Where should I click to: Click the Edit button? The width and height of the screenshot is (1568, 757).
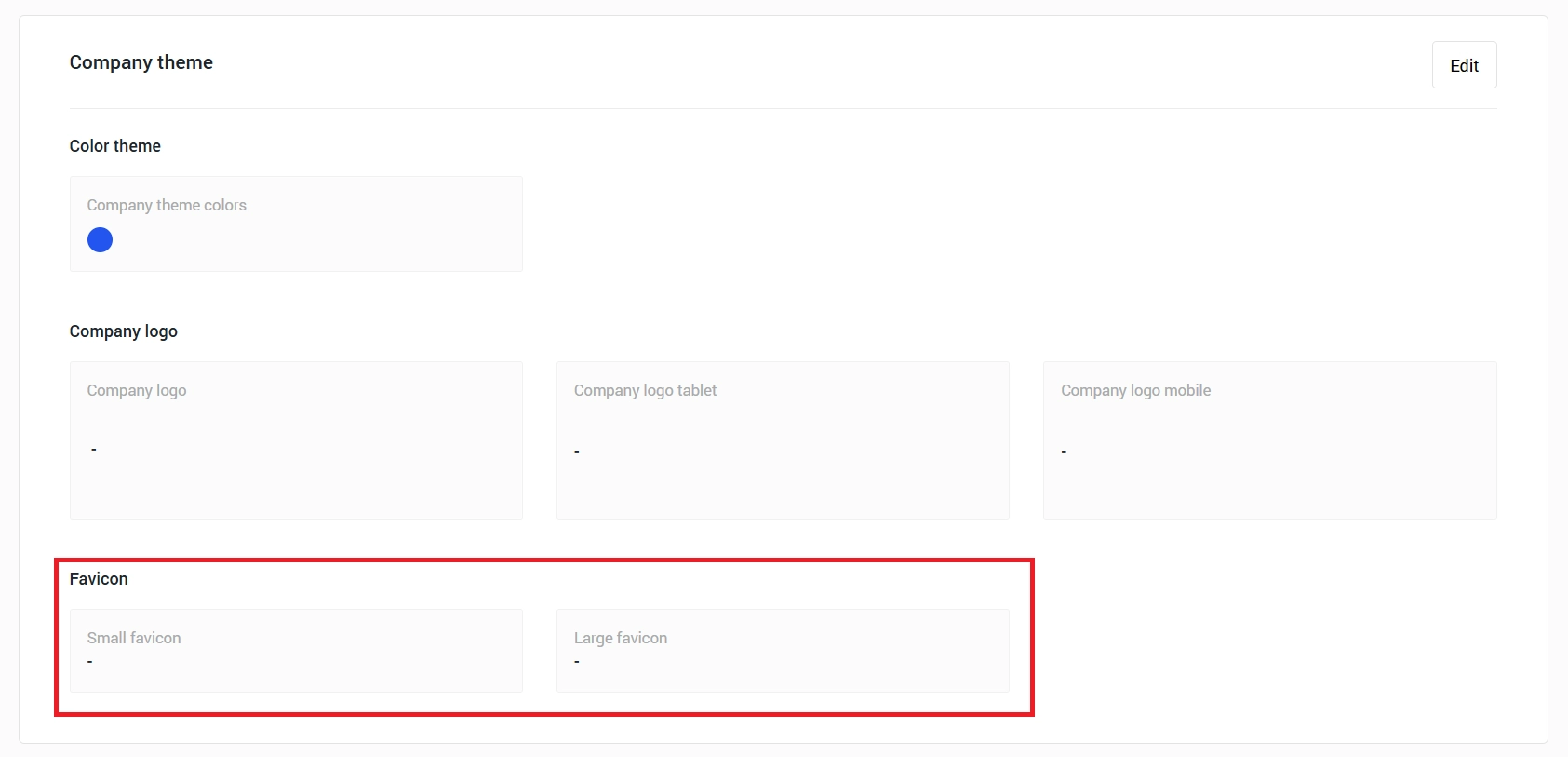[x=1463, y=65]
